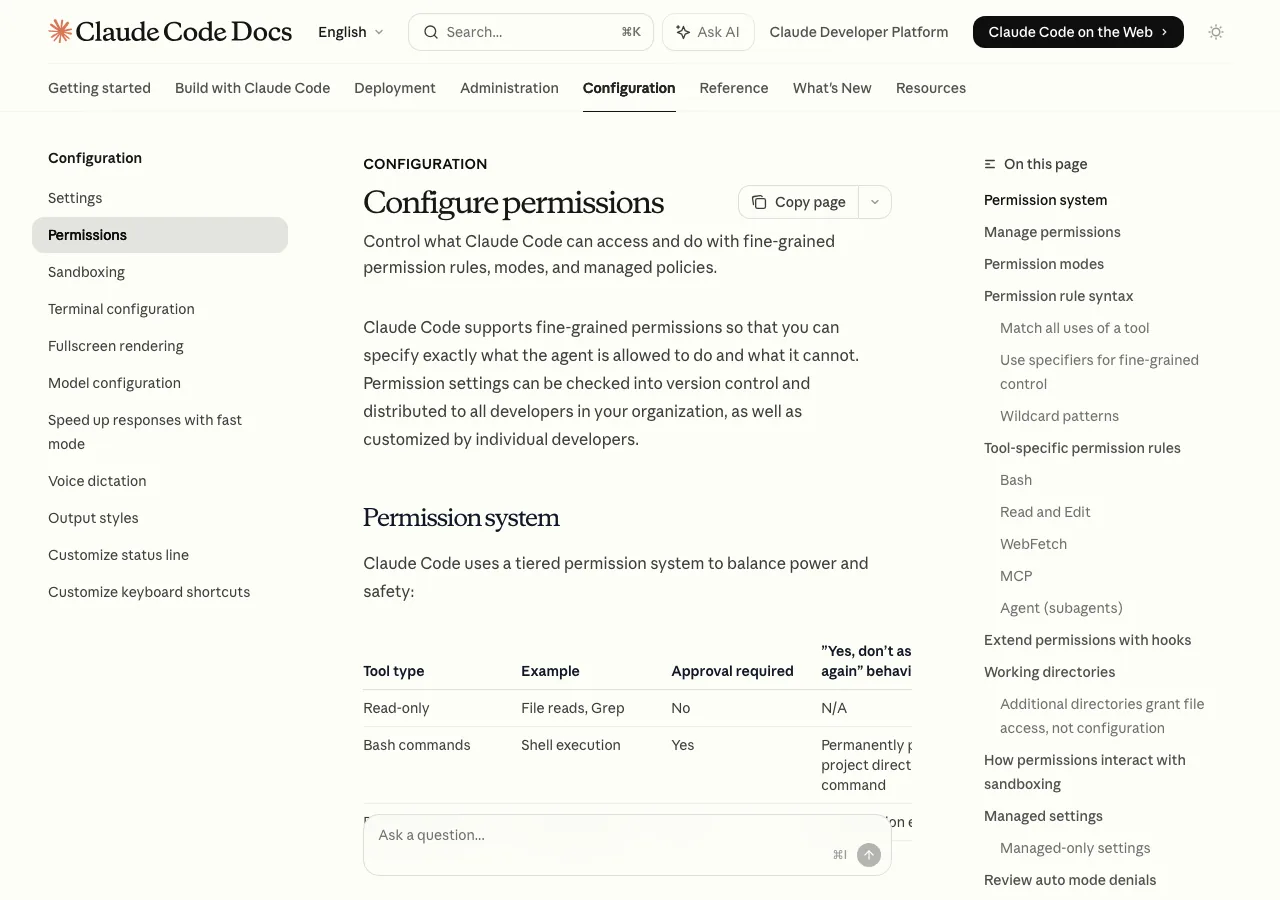Click the sparkle icon in Ask AI
This screenshot has width=1280, height=900.
click(683, 32)
